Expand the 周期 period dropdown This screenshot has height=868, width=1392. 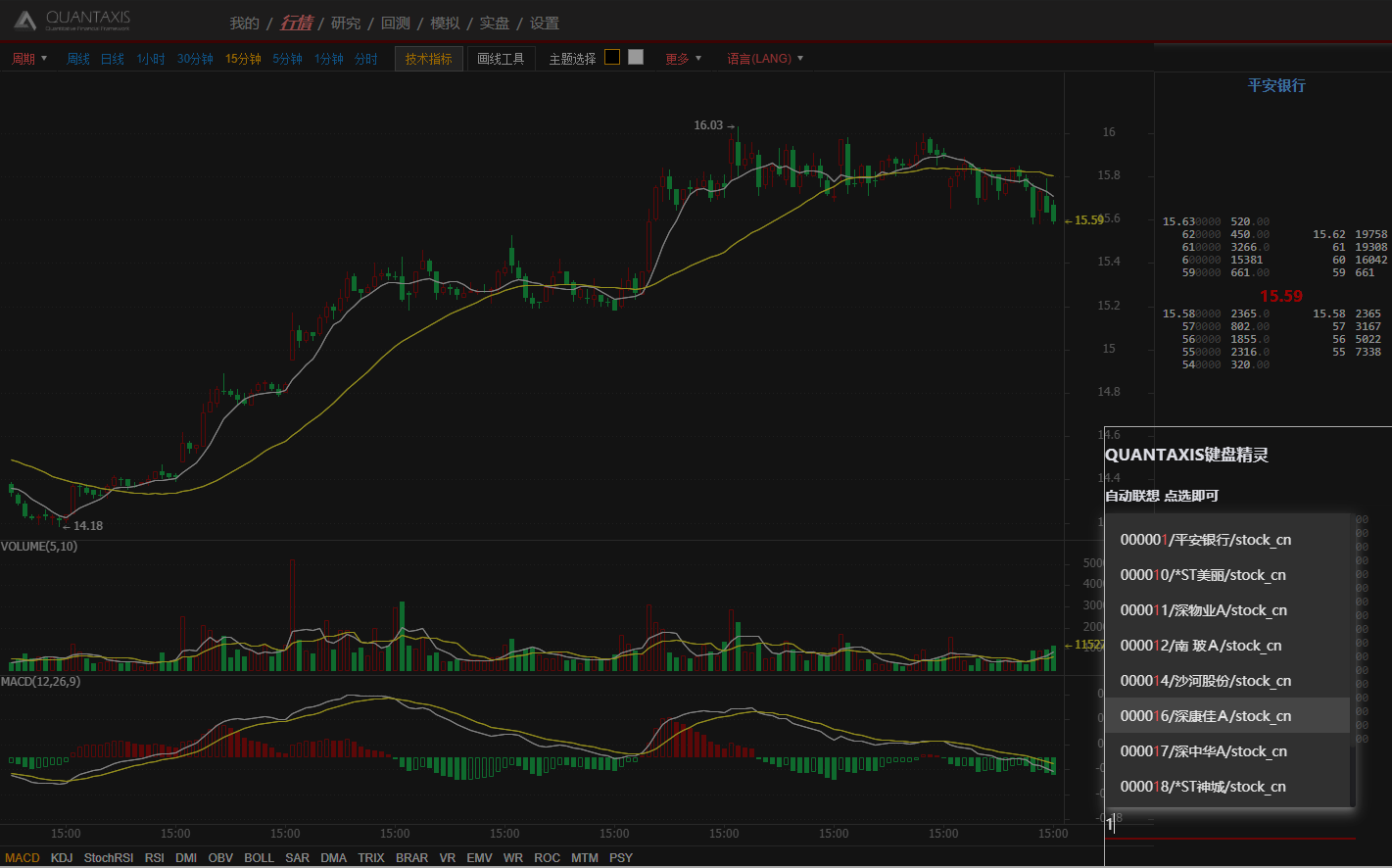tap(29, 59)
